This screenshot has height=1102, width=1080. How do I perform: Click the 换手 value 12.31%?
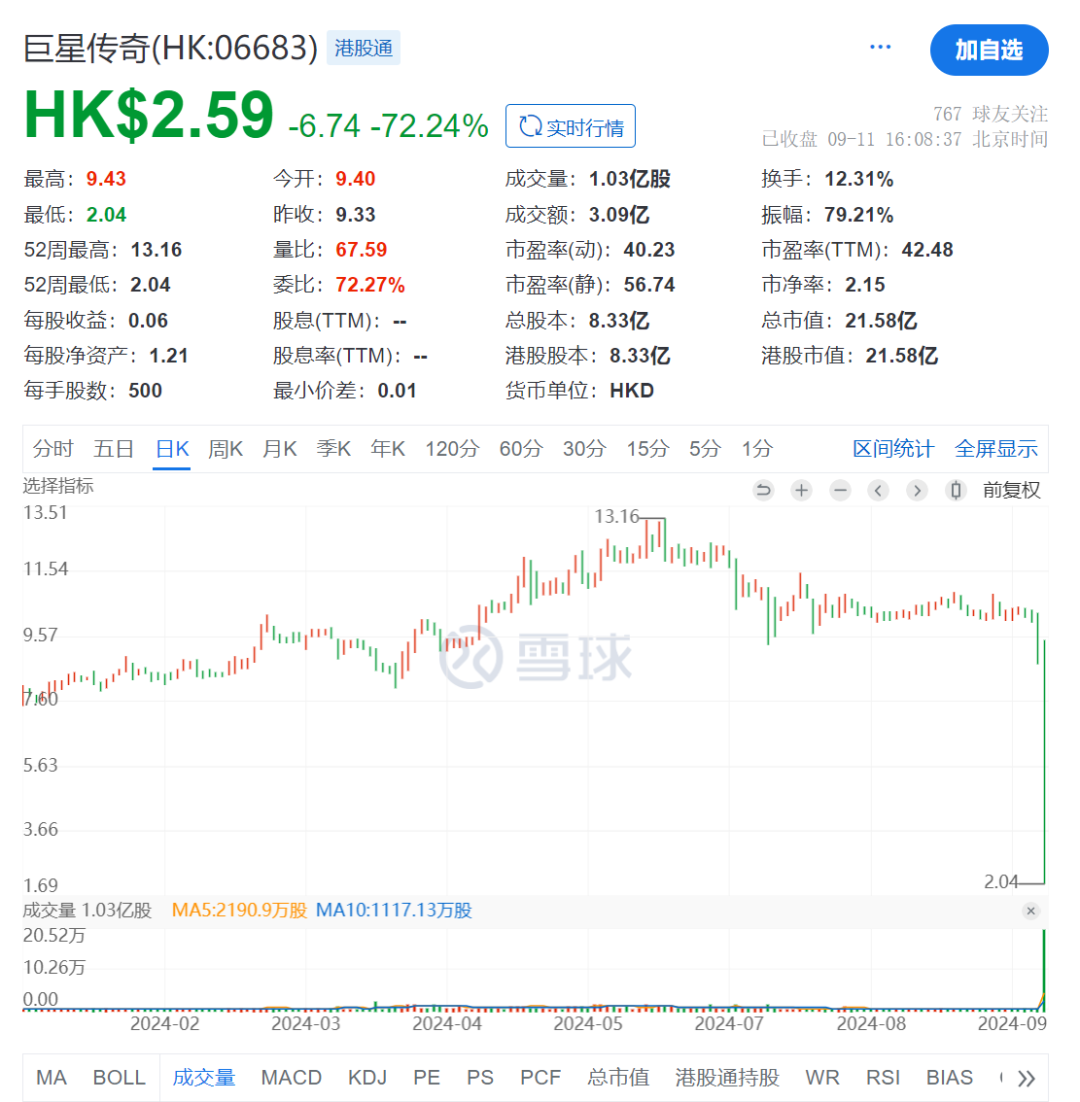tap(859, 179)
